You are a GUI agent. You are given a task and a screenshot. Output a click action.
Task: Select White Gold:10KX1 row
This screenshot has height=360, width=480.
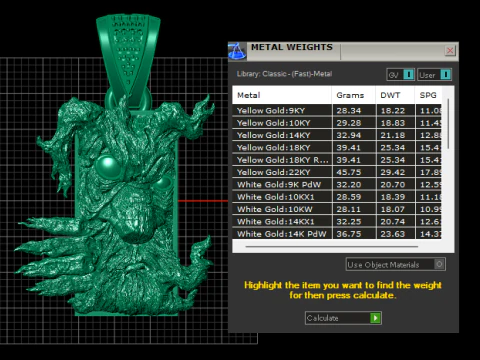[x=337, y=197]
